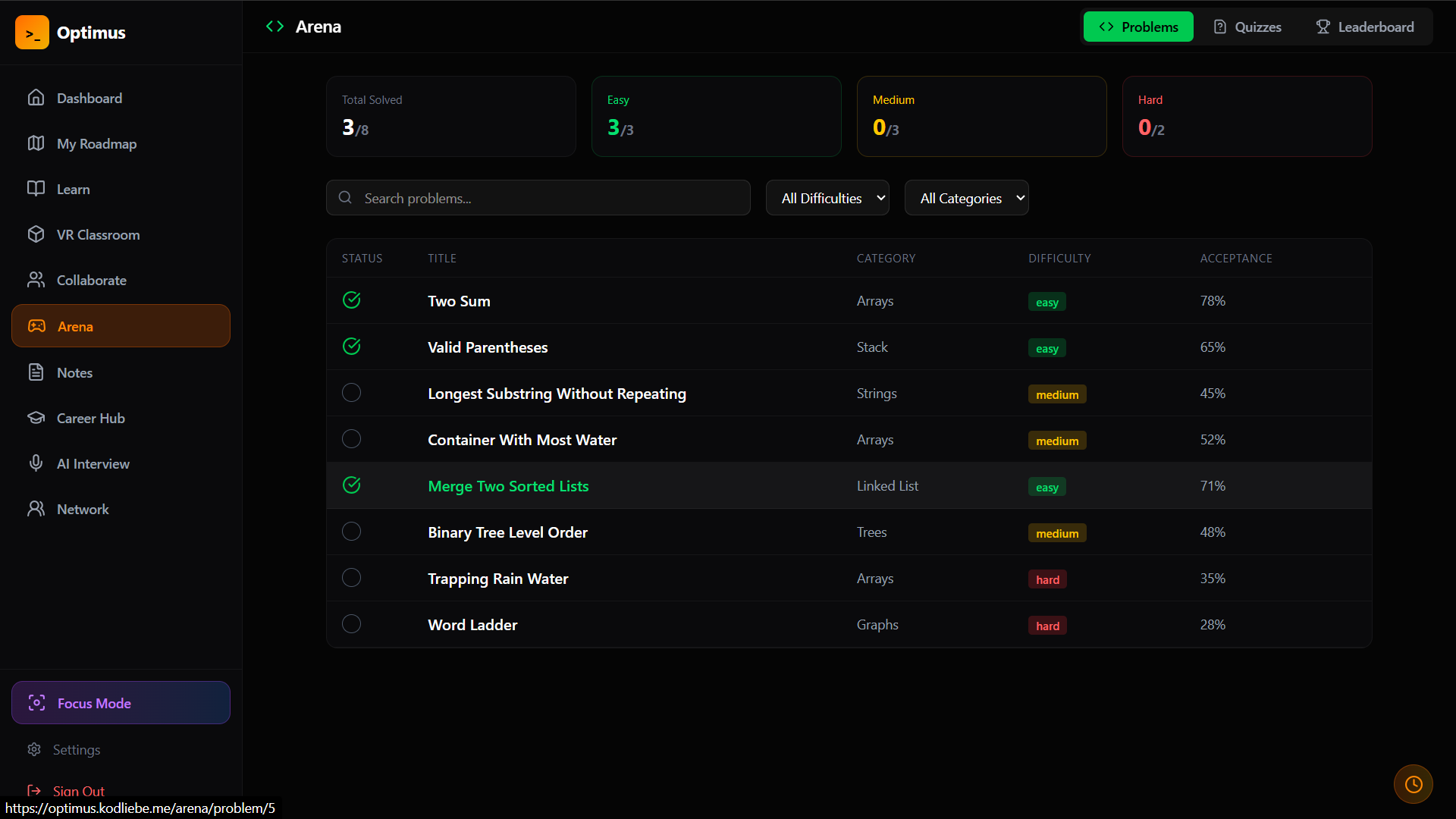
Task: Toggle status circle for Word Ladder
Action: tap(351, 624)
